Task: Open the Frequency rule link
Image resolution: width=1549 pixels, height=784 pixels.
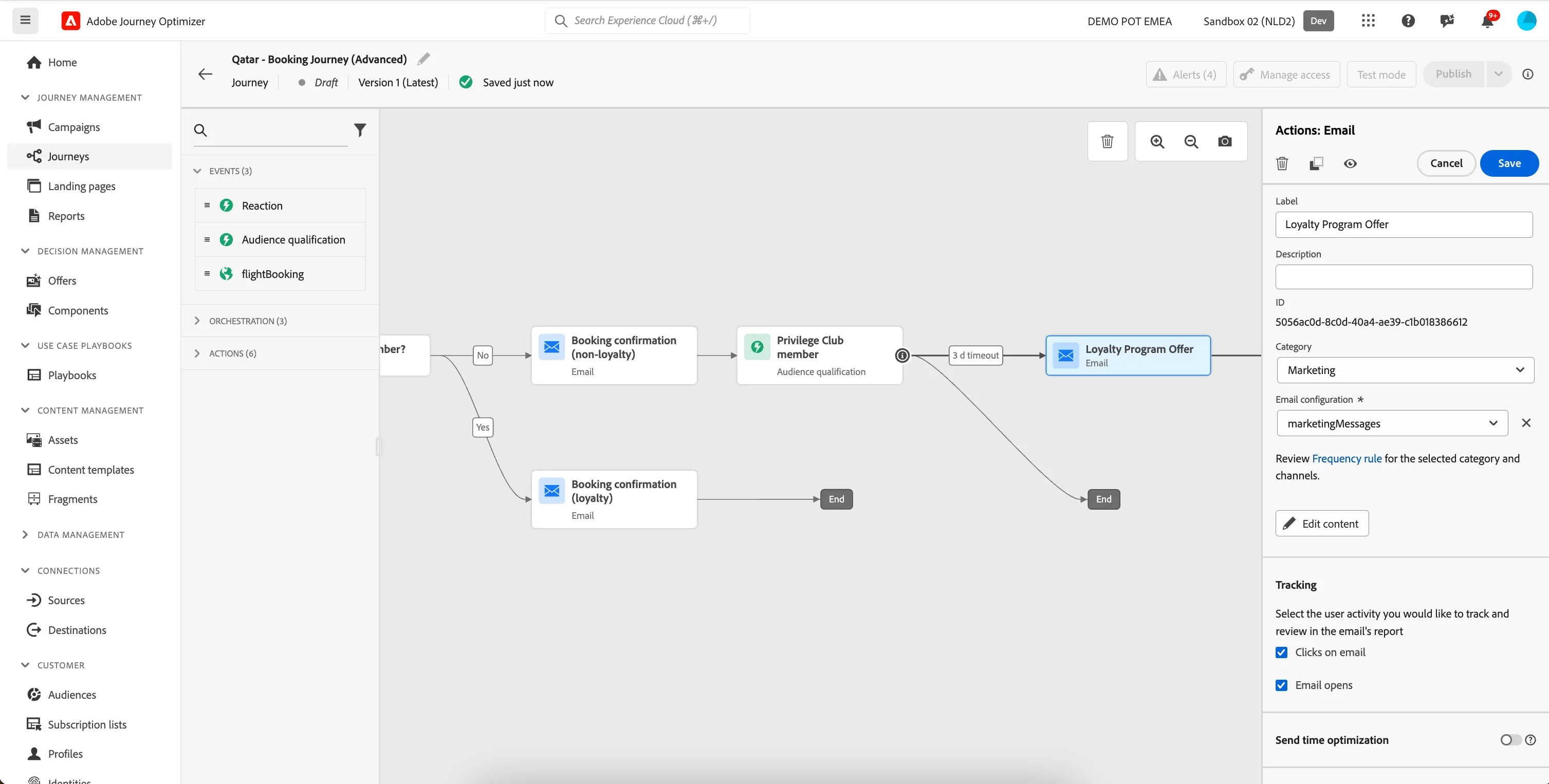Action: 1347,459
